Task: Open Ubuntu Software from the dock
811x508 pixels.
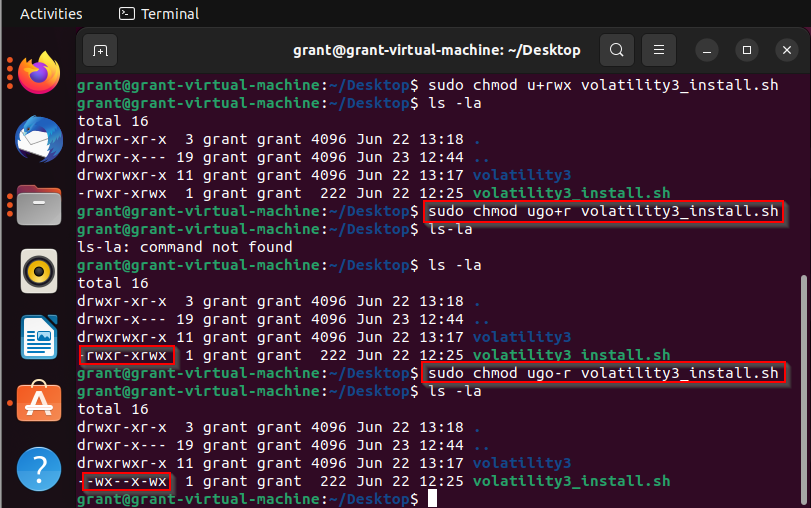Action: click(x=39, y=402)
